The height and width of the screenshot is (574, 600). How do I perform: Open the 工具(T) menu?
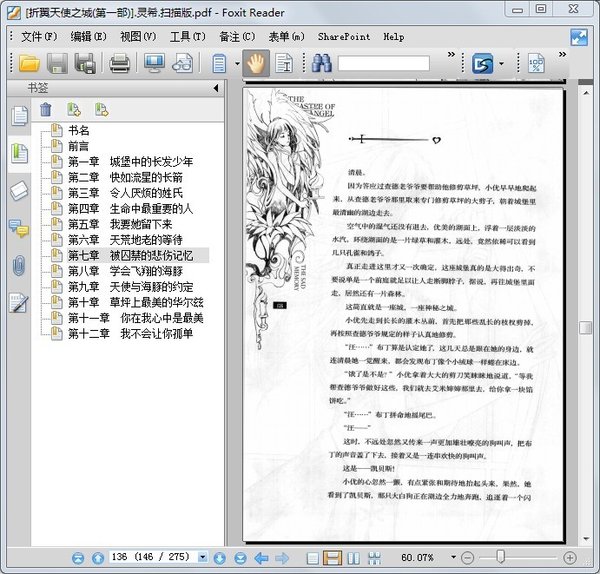click(188, 37)
